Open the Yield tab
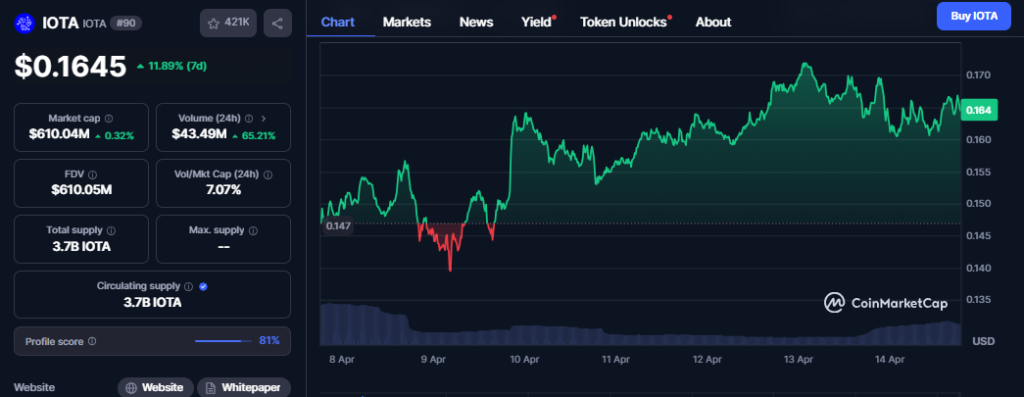1024x397 pixels. [x=537, y=22]
